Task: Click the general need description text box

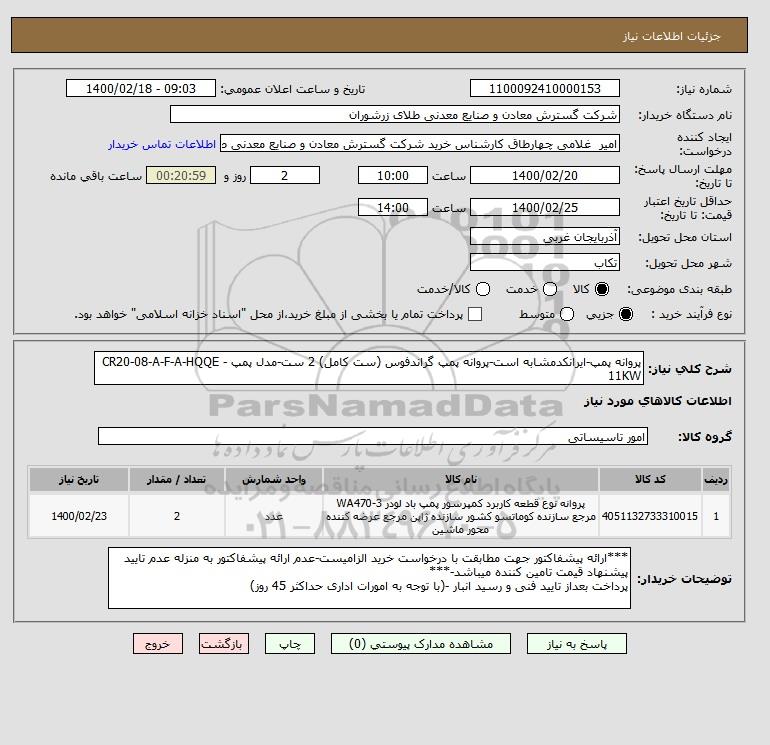Action: (369, 368)
